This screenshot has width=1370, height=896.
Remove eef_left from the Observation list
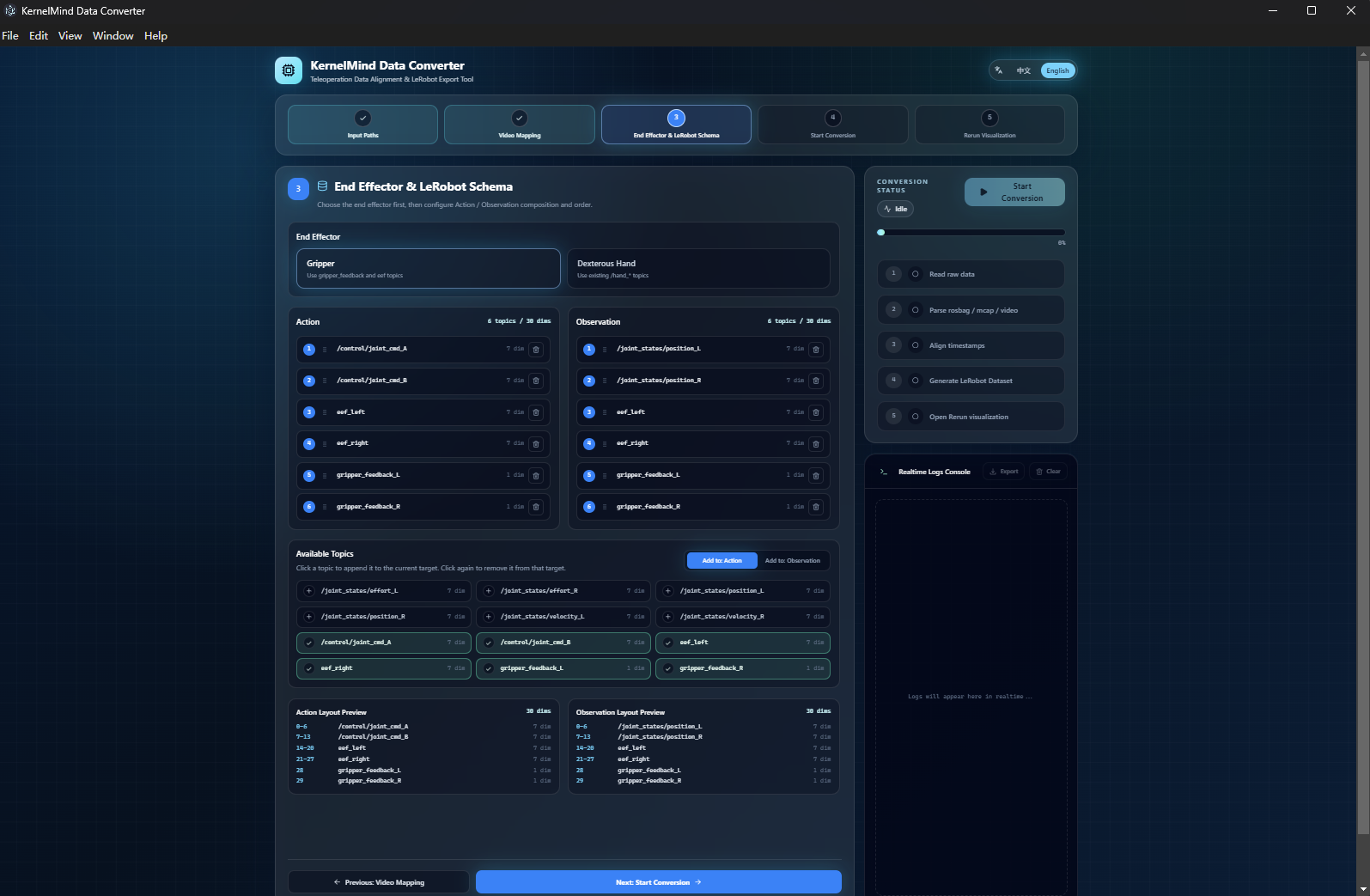816,412
